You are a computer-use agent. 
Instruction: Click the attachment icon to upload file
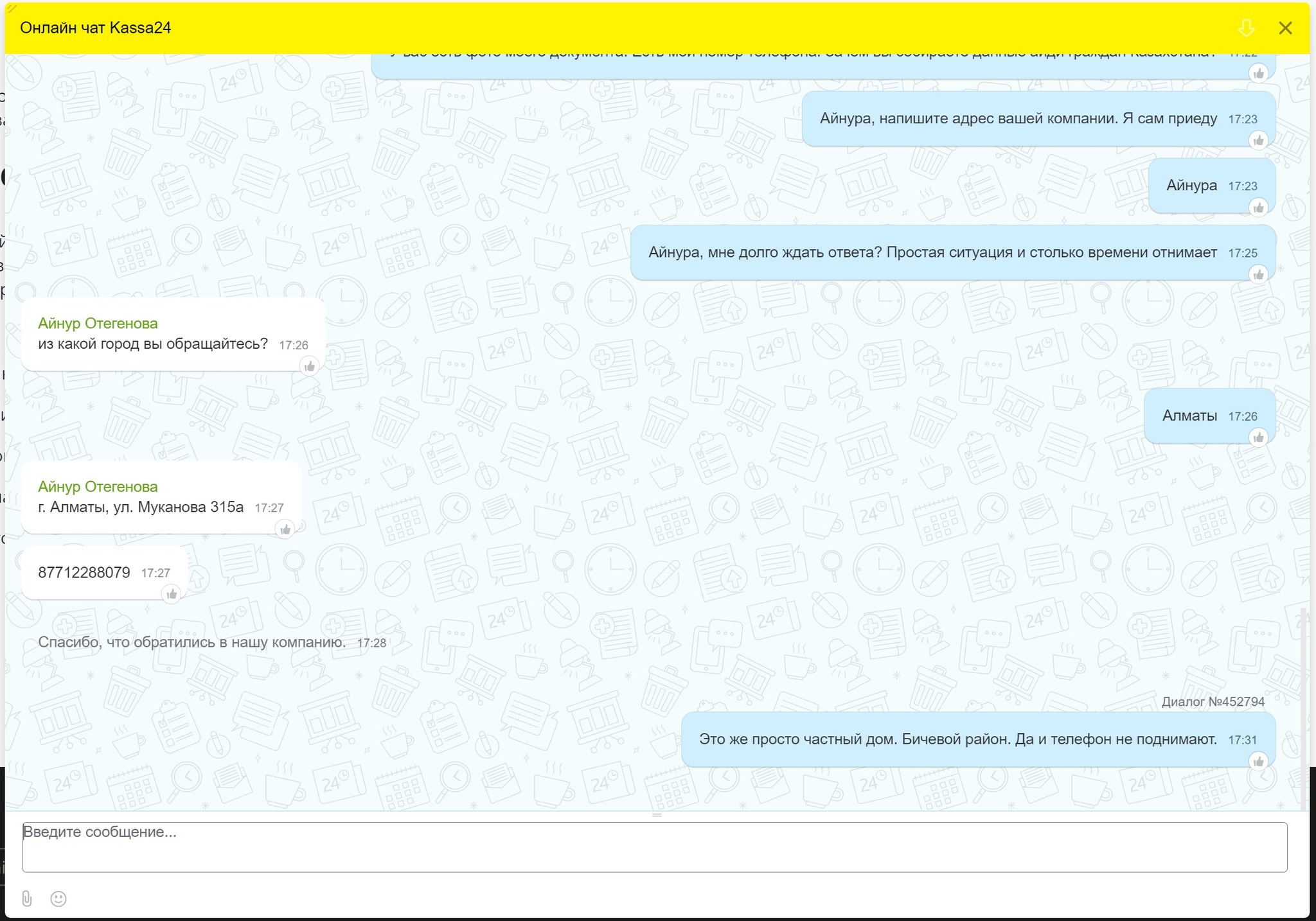tap(30, 898)
